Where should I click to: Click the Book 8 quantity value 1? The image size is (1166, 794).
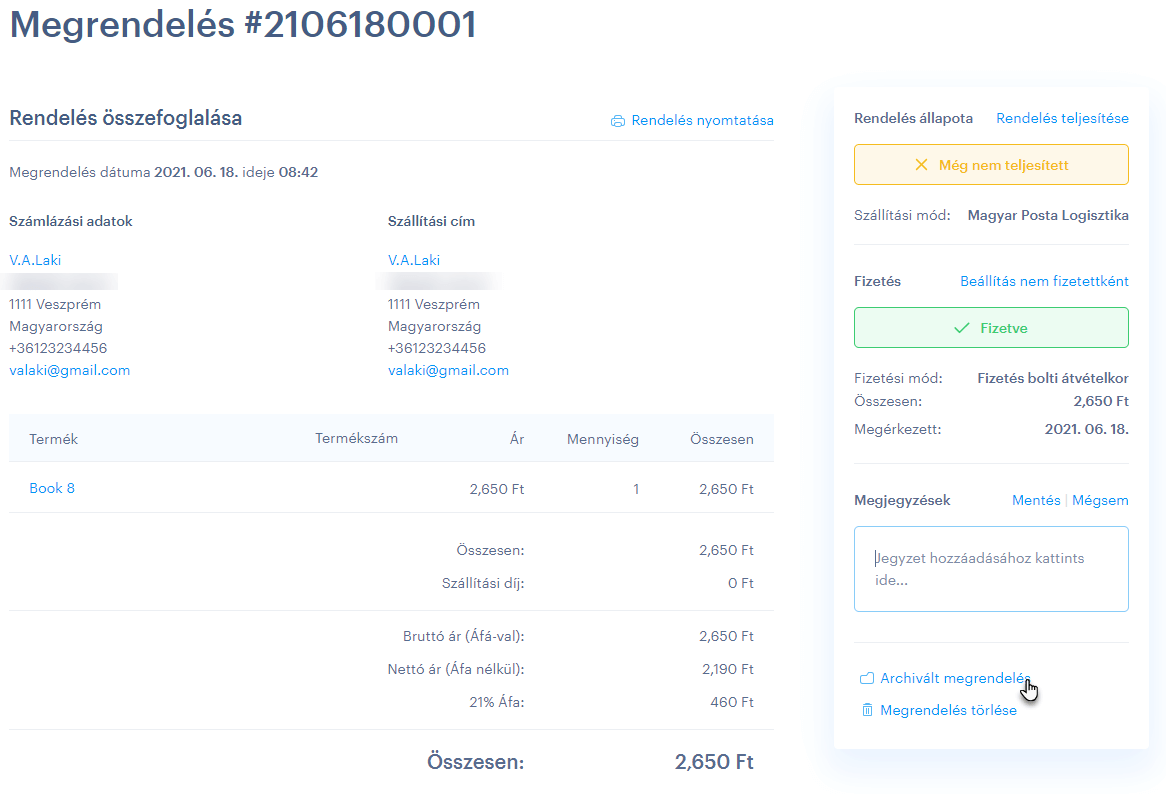636,489
